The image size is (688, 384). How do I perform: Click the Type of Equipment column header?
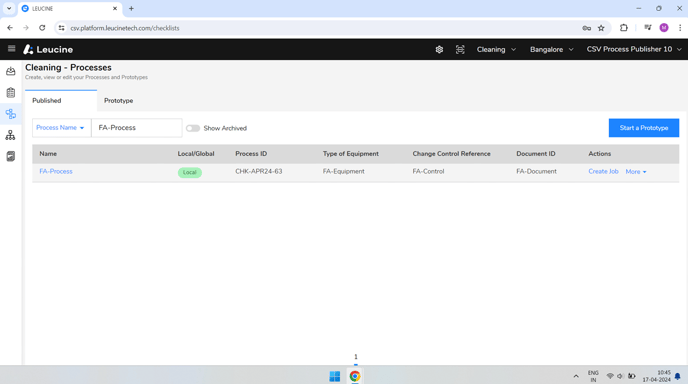351,154
